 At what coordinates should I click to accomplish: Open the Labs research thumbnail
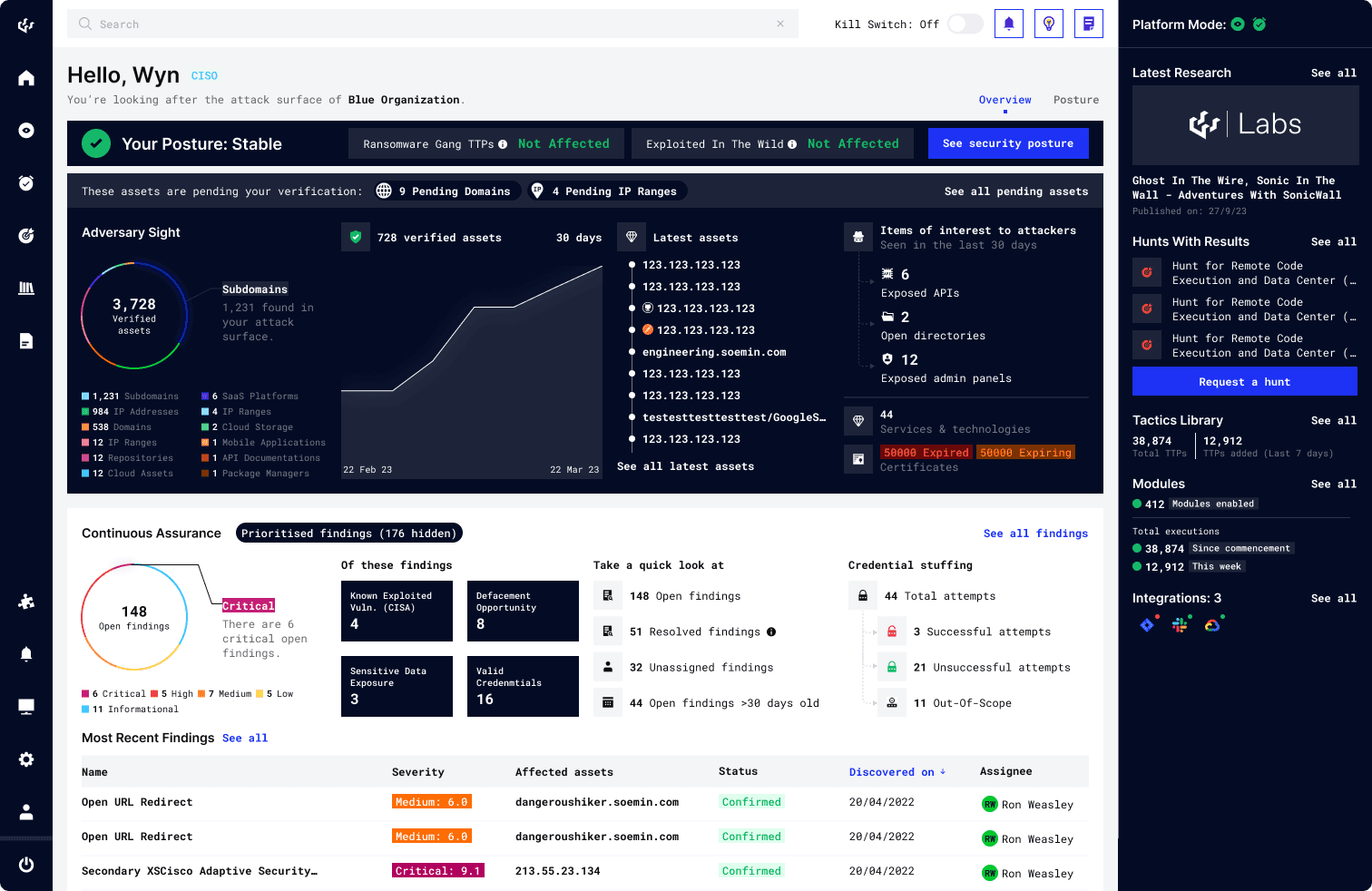coord(1244,125)
